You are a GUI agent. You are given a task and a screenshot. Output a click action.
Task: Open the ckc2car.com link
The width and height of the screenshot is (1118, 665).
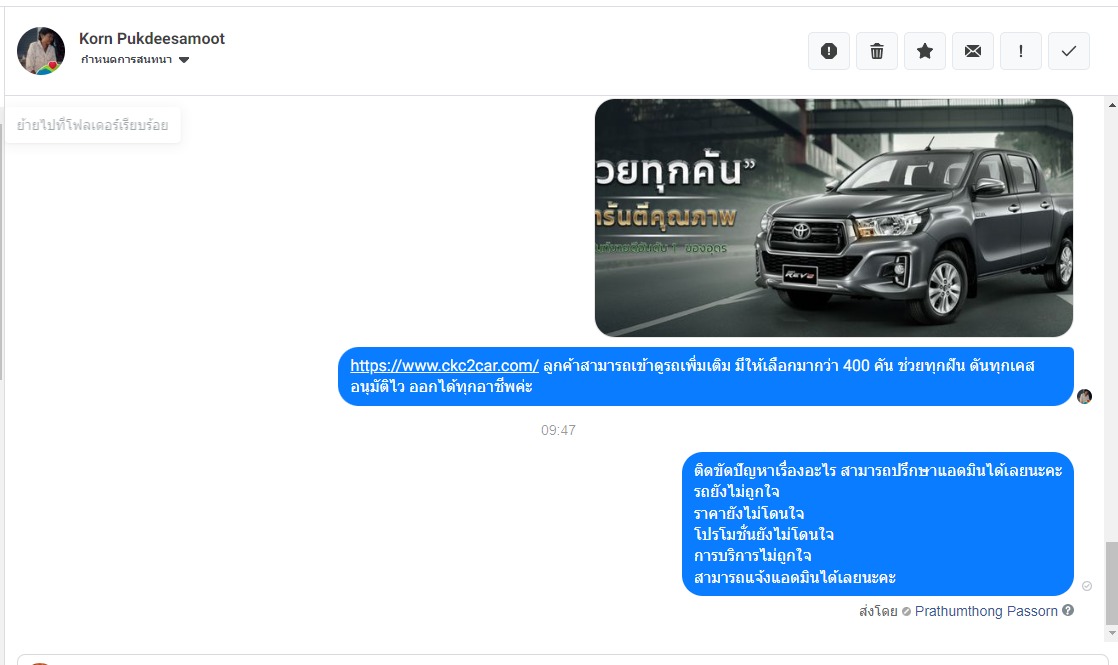click(444, 366)
